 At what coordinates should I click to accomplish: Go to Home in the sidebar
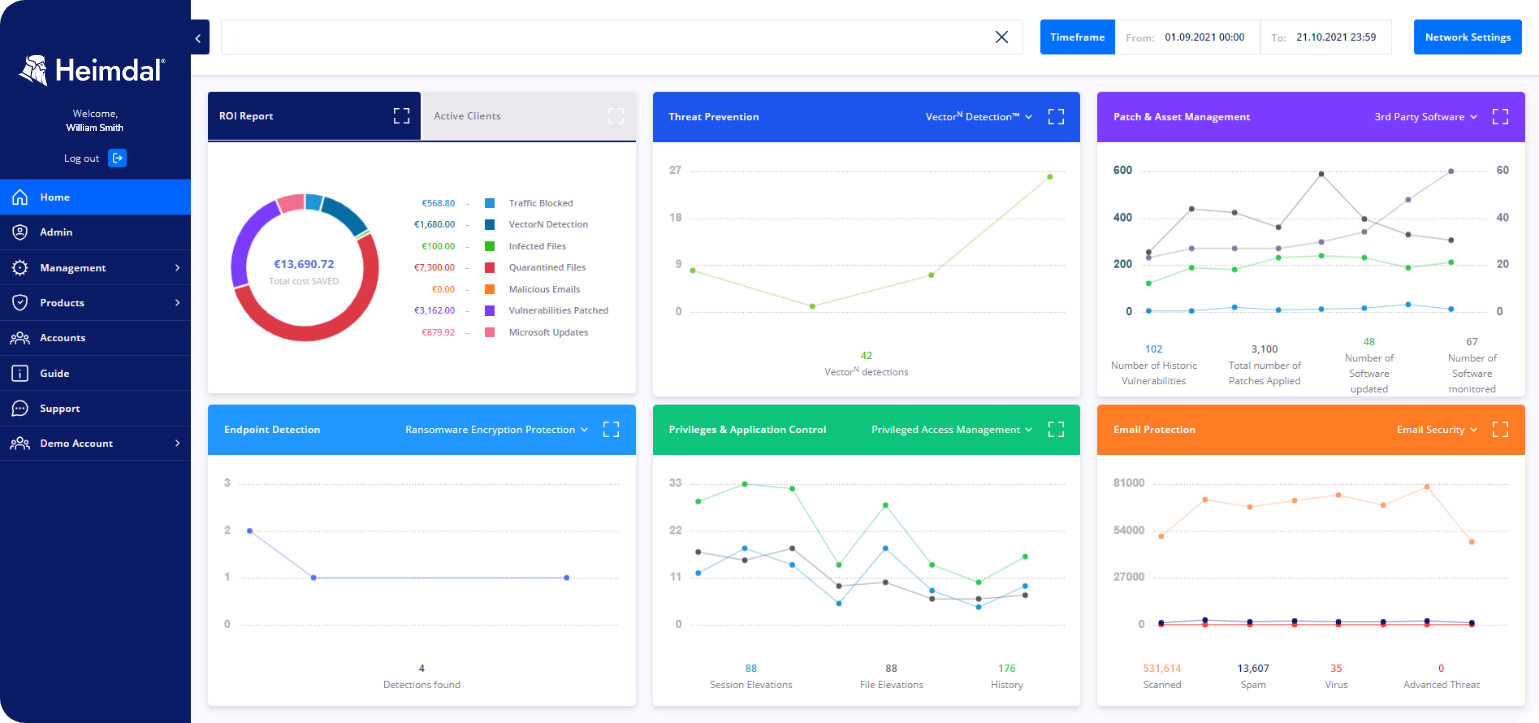(x=95, y=197)
